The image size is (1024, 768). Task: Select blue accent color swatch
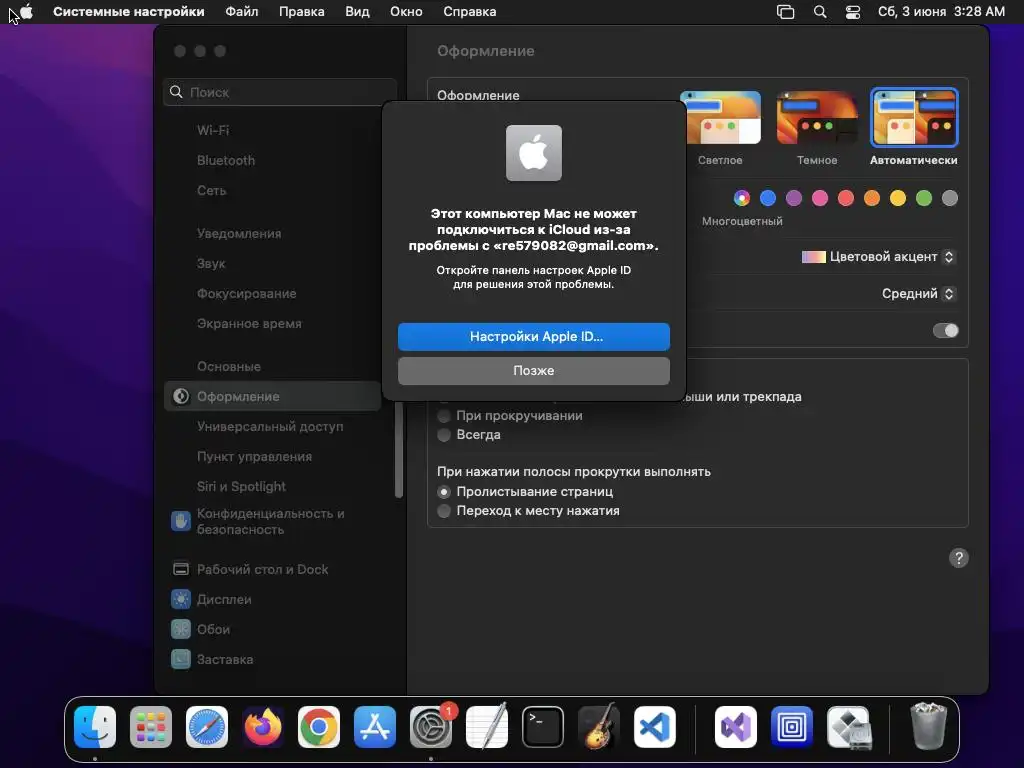click(x=768, y=198)
